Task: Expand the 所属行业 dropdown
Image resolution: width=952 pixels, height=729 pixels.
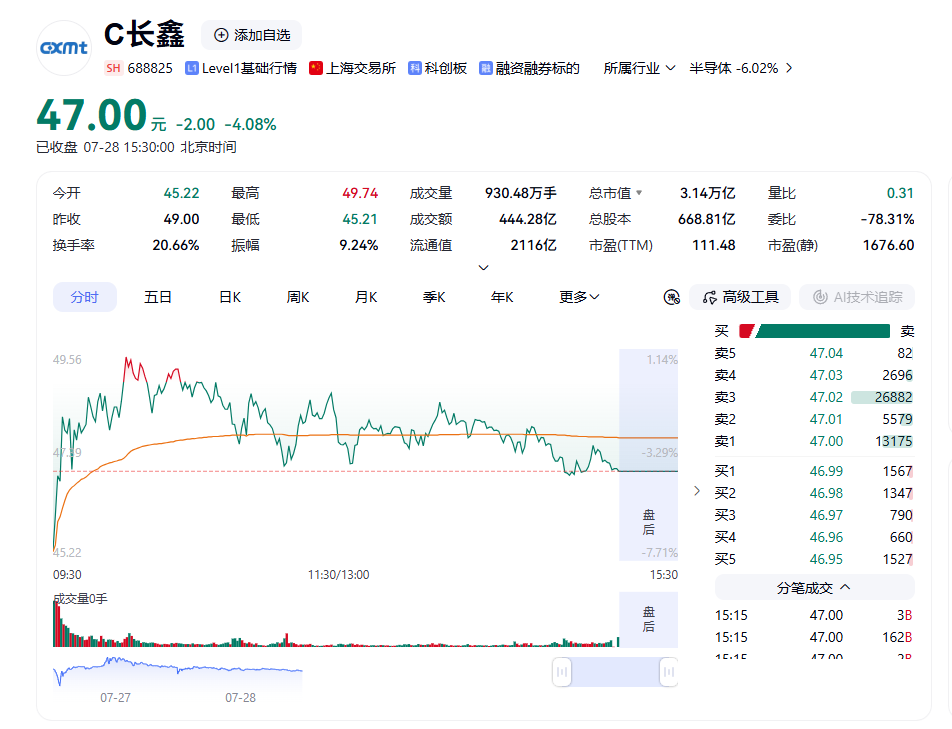Action: coord(639,68)
